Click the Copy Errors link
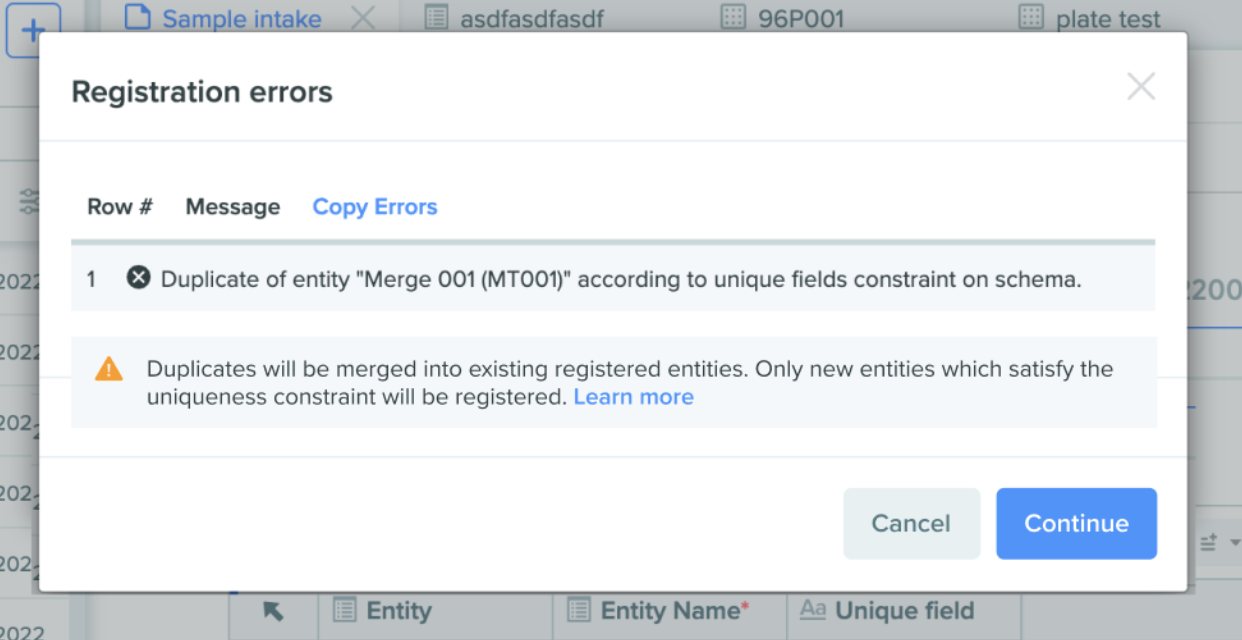Viewport: 1242px width, 640px height. pyautogui.click(x=375, y=207)
